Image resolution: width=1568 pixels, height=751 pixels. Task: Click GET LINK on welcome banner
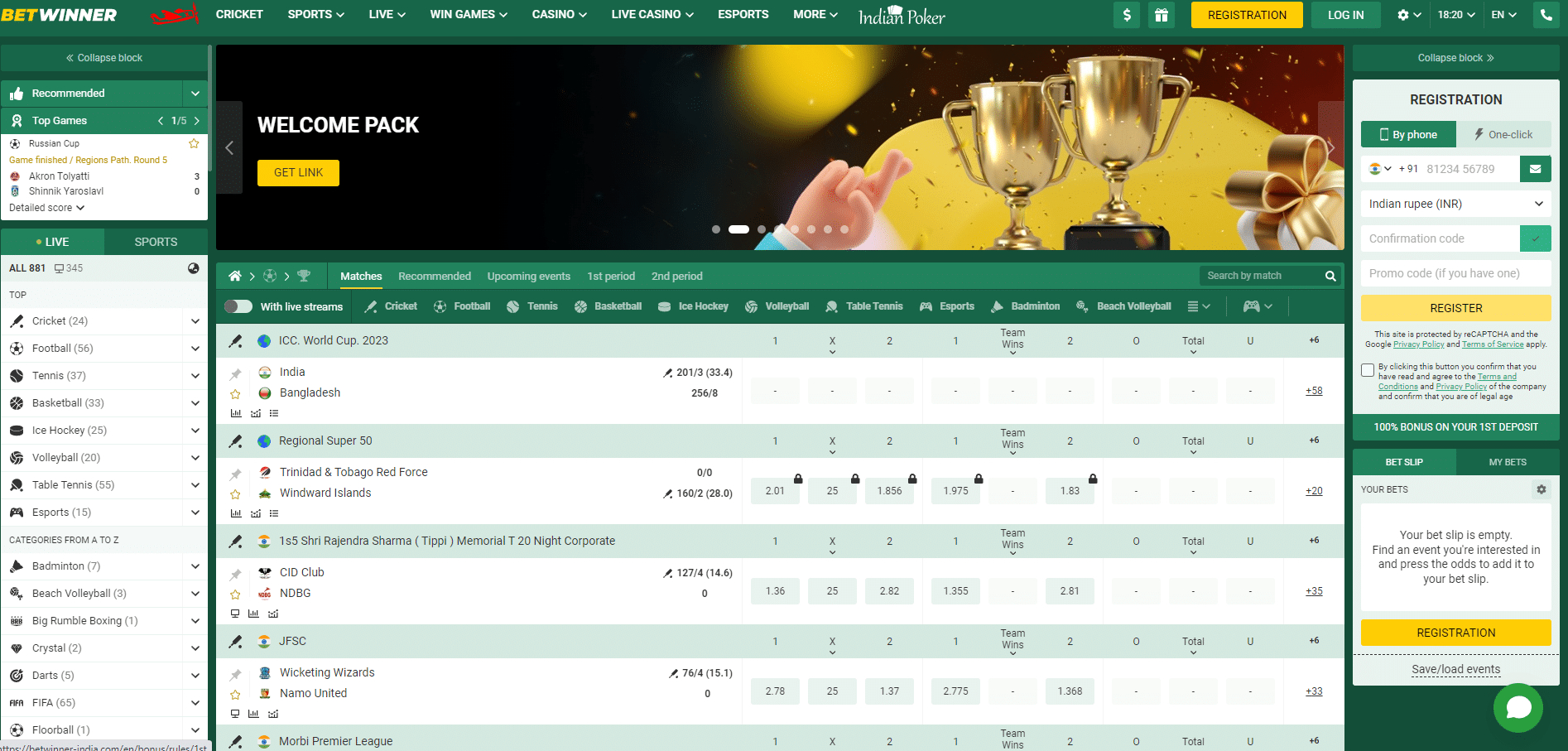pos(298,172)
